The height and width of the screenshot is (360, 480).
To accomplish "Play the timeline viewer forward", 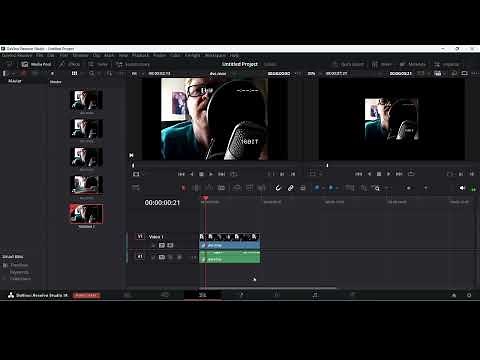I will (x=389, y=174).
